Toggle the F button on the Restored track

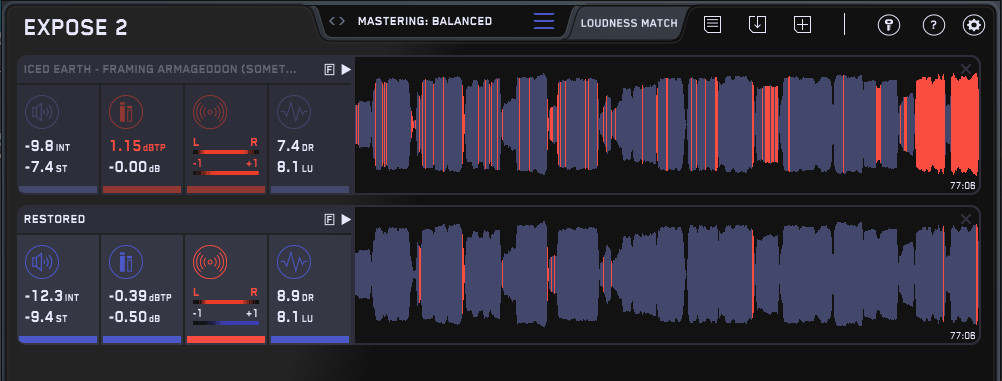tap(329, 220)
